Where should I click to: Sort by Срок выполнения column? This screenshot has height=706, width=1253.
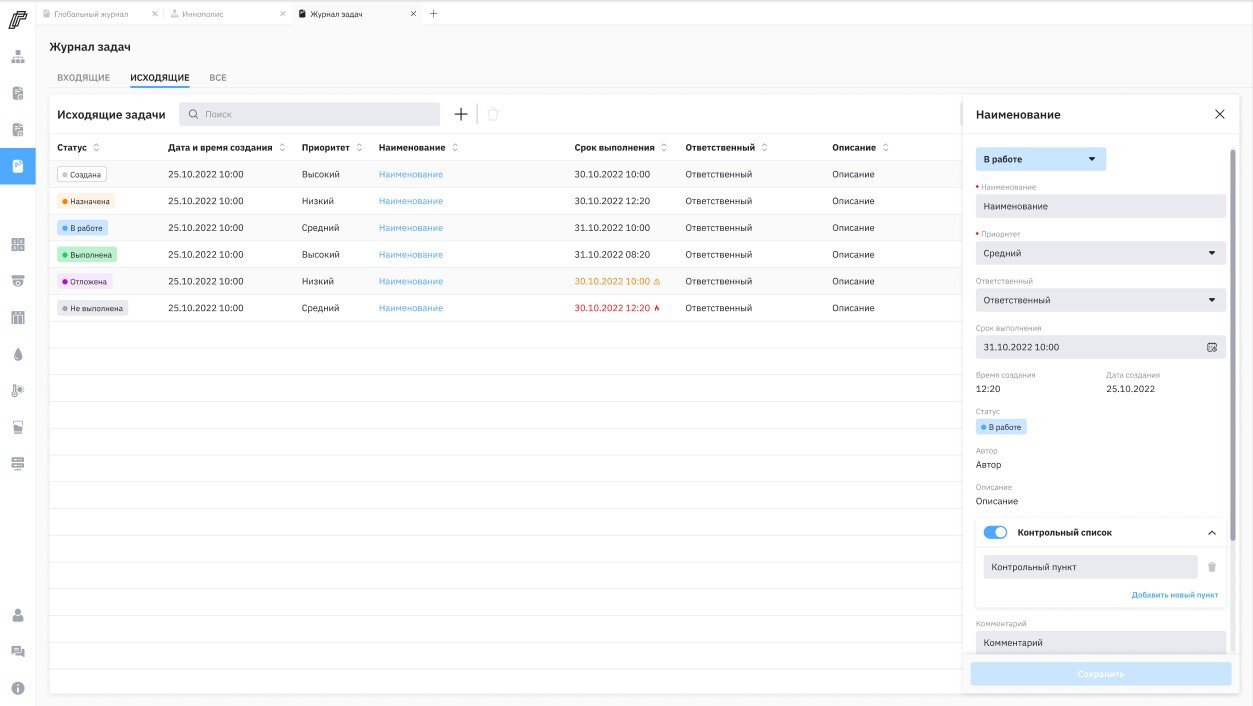pos(664,148)
